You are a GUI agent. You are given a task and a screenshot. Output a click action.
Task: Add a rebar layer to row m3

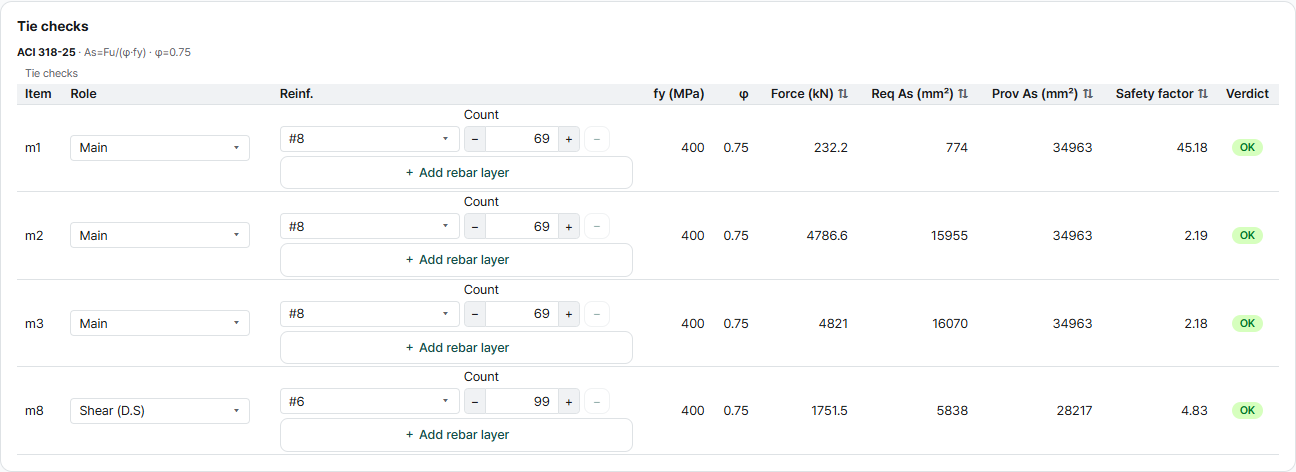456,347
